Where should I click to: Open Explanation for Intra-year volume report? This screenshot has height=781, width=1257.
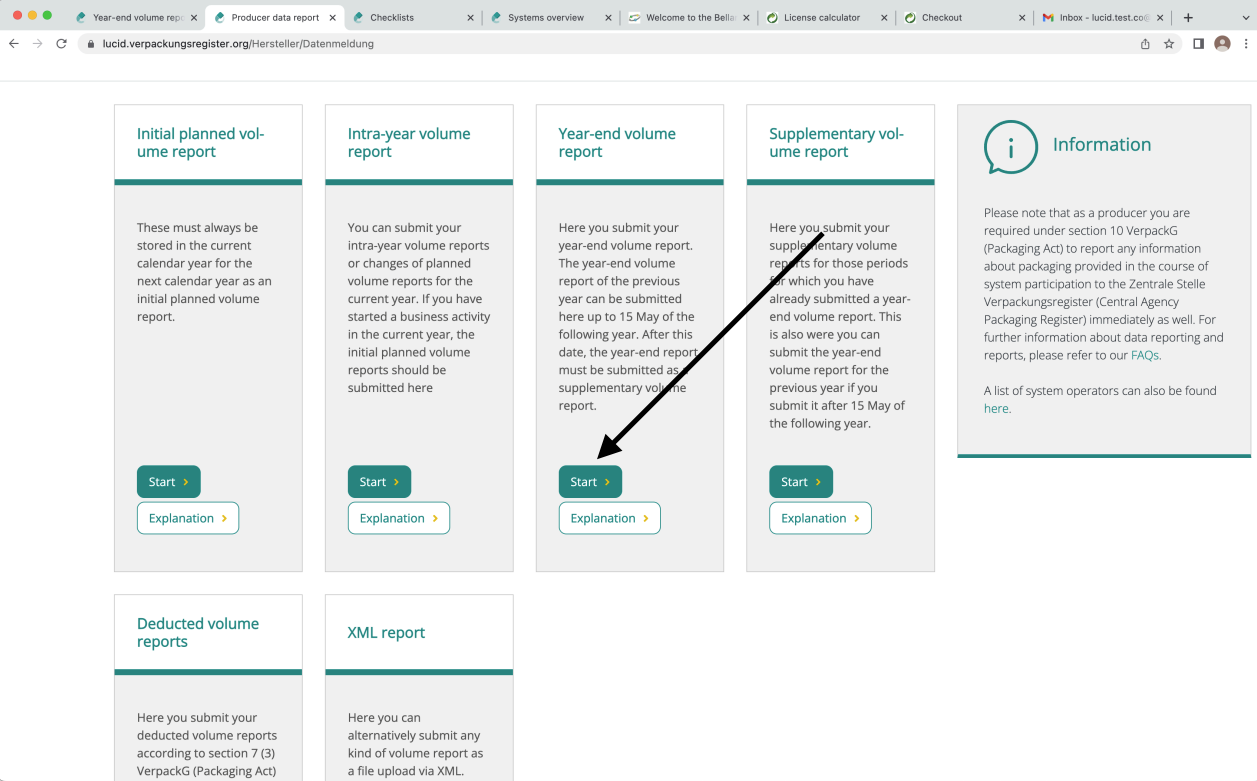click(x=398, y=518)
